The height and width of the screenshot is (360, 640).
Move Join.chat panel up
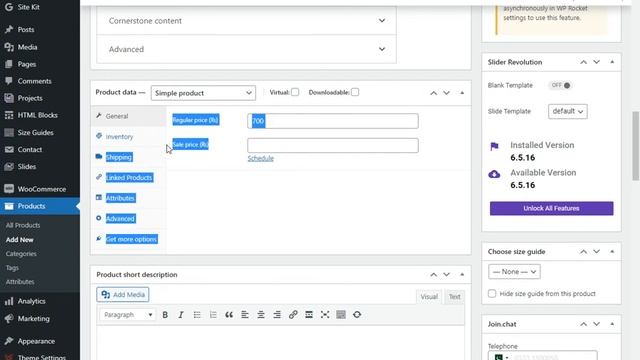(584, 324)
